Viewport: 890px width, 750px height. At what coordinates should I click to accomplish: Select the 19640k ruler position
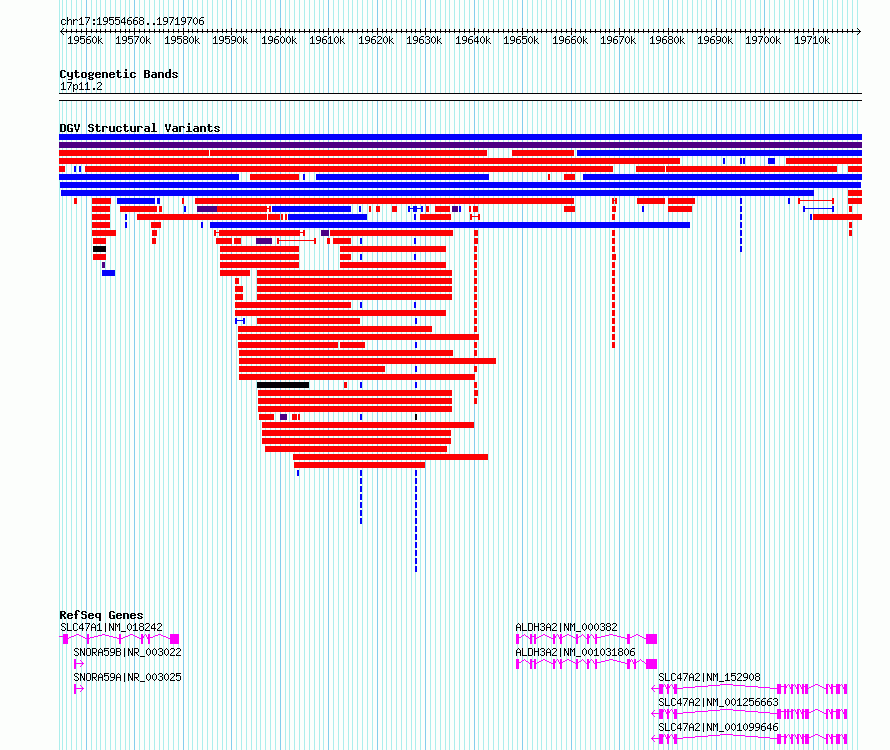(473, 40)
